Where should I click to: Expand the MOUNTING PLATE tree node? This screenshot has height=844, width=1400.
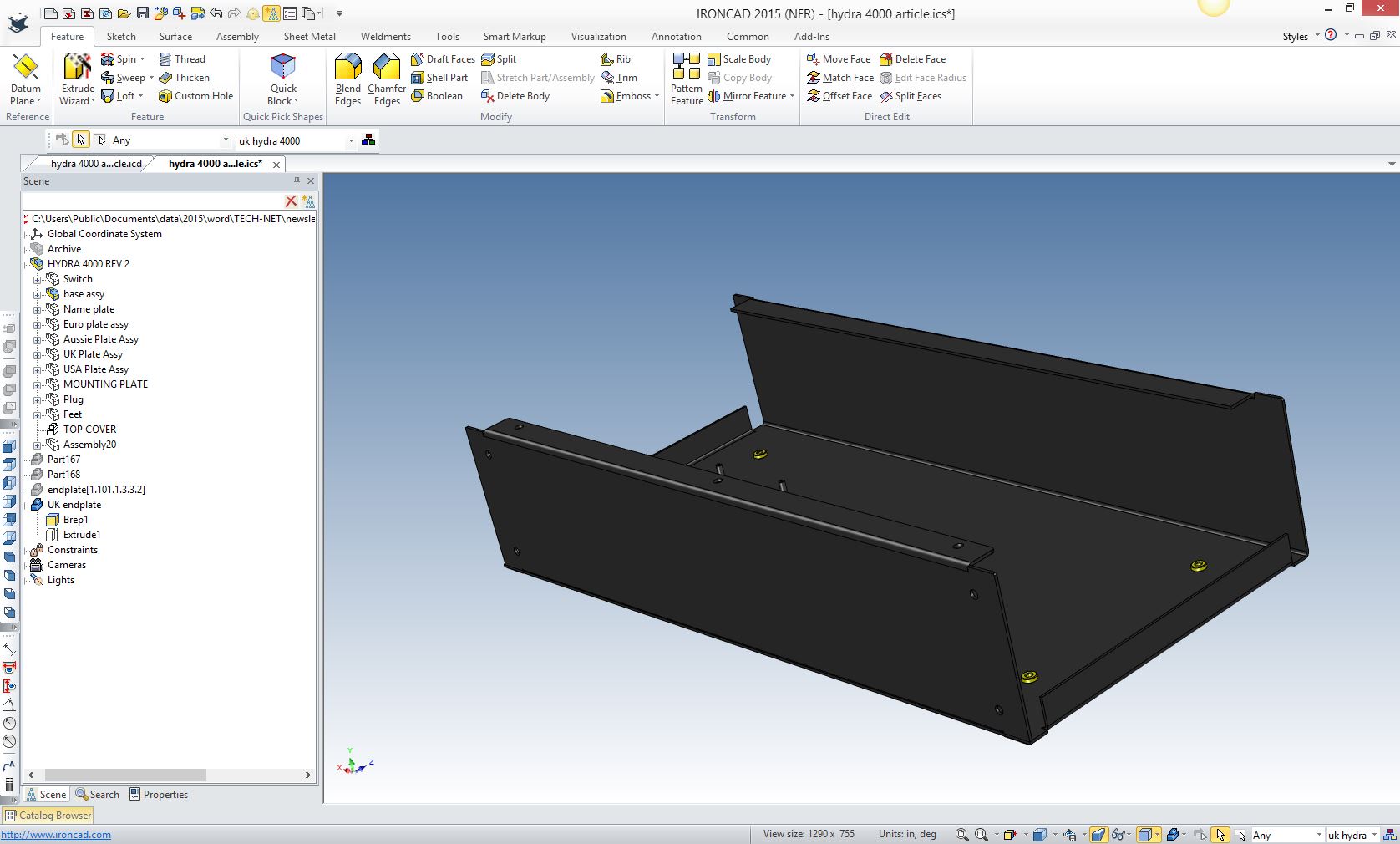pyautogui.click(x=37, y=384)
